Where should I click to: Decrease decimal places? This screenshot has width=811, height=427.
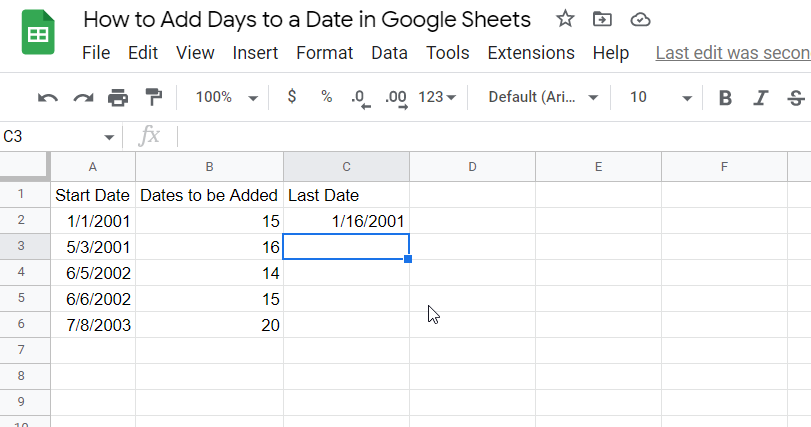coord(361,98)
